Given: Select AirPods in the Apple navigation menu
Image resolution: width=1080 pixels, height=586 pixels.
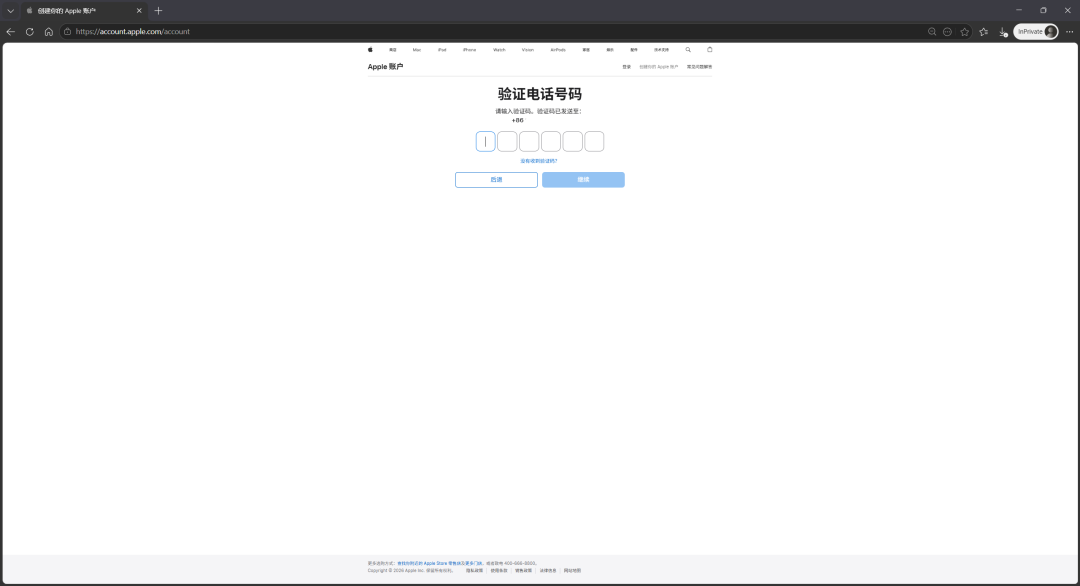Looking at the screenshot, I should pyautogui.click(x=557, y=49).
